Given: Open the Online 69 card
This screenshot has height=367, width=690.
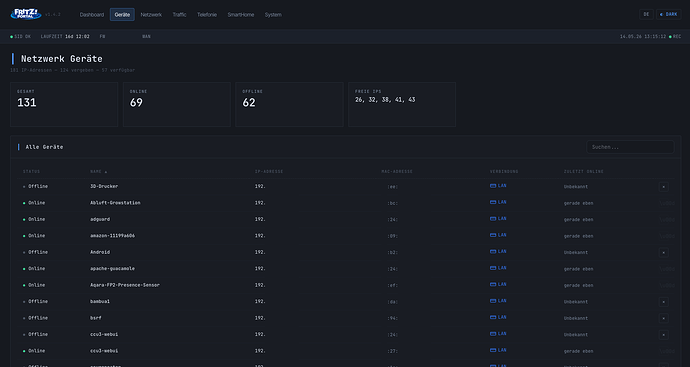Looking at the screenshot, I should (177, 105).
